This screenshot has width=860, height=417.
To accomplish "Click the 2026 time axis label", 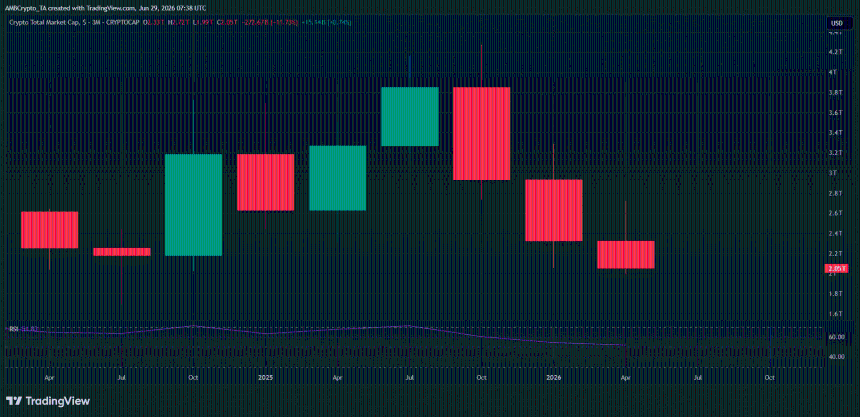I will pyautogui.click(x=553, y=378).
